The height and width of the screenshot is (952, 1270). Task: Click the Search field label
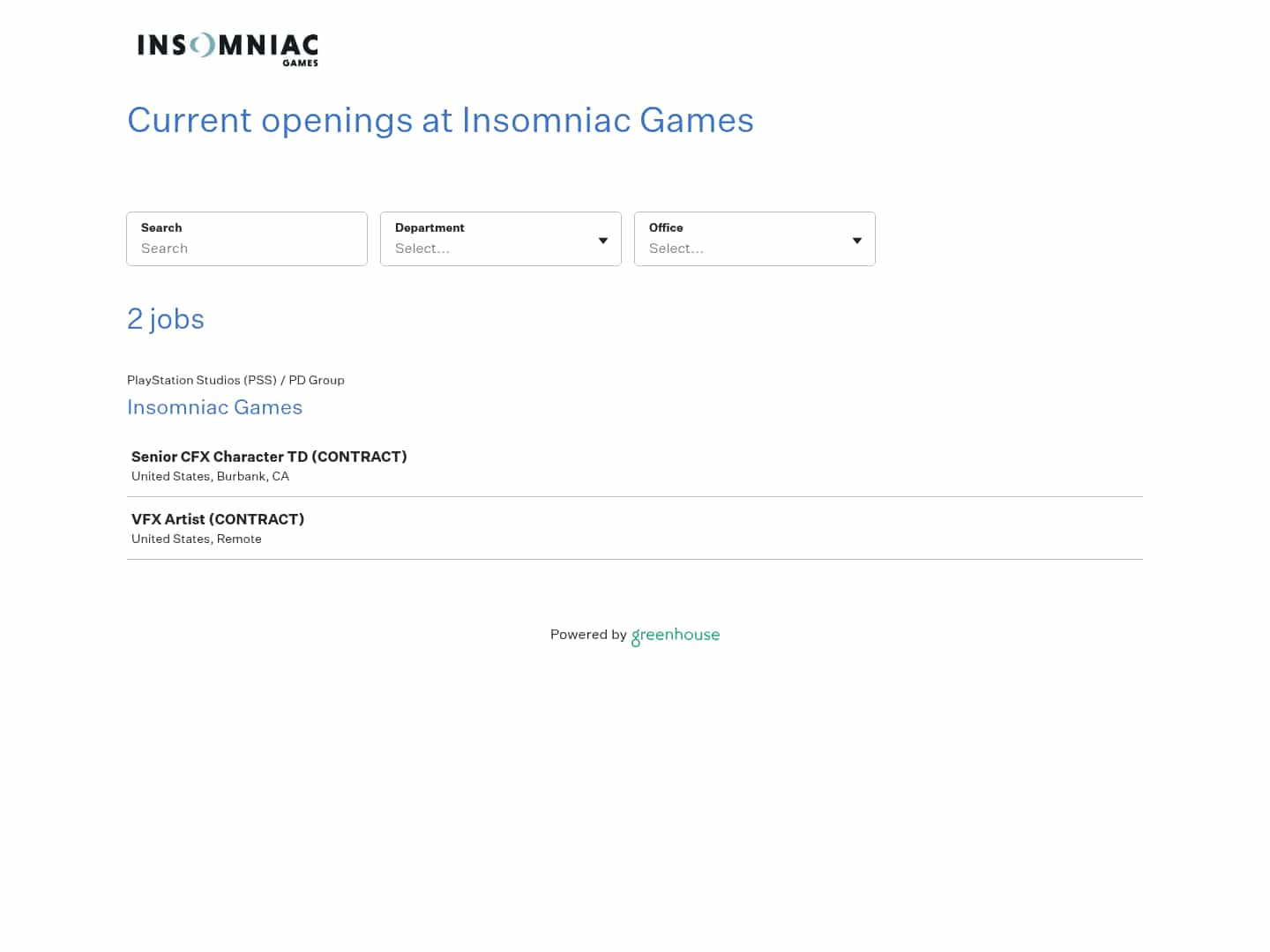pos(161,227)
